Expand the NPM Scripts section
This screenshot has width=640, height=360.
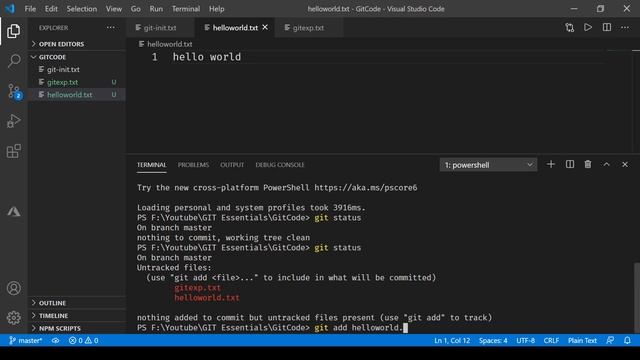click(x=77, y=328)
